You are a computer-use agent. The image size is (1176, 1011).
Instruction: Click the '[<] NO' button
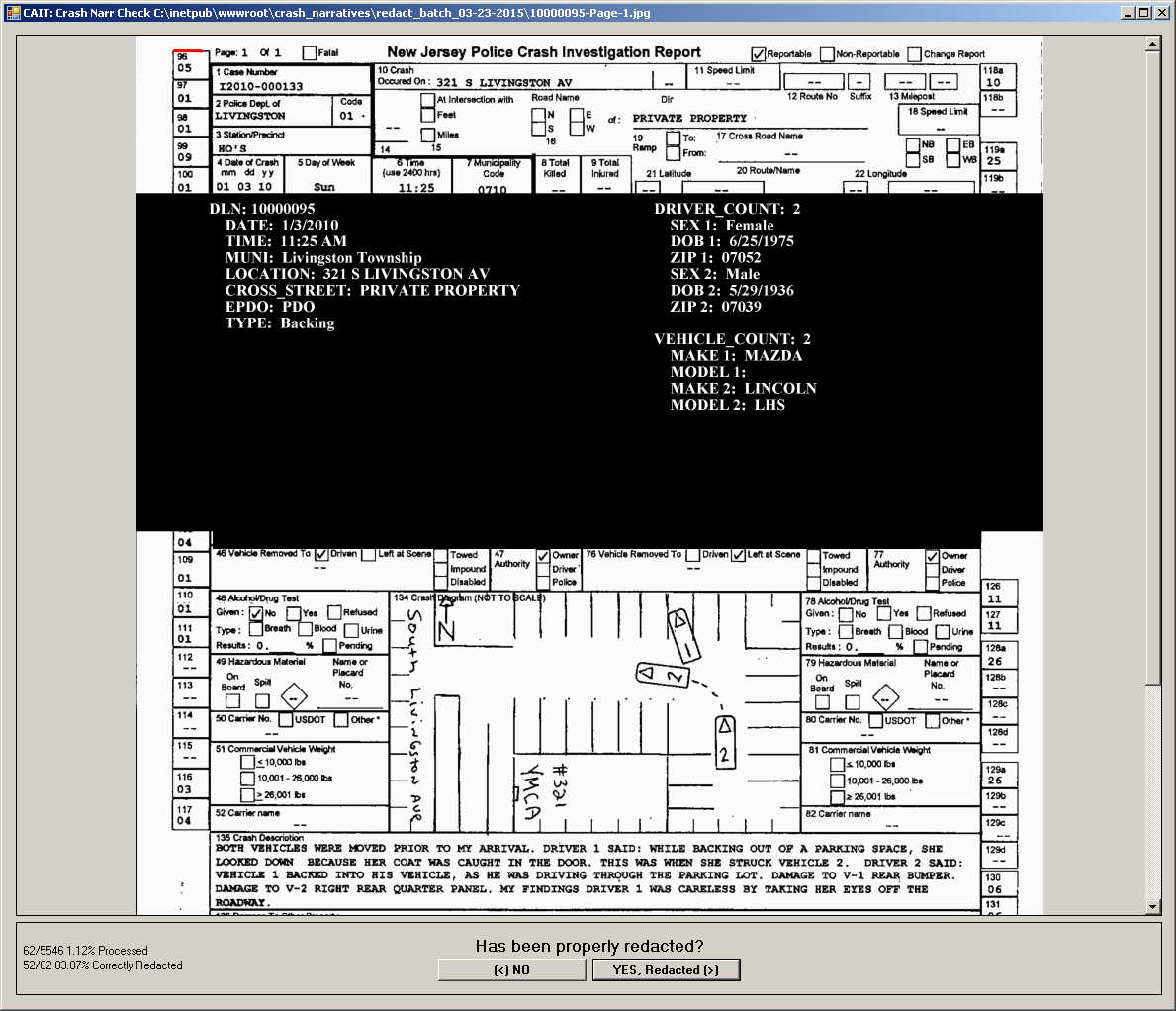coord(511,969)
